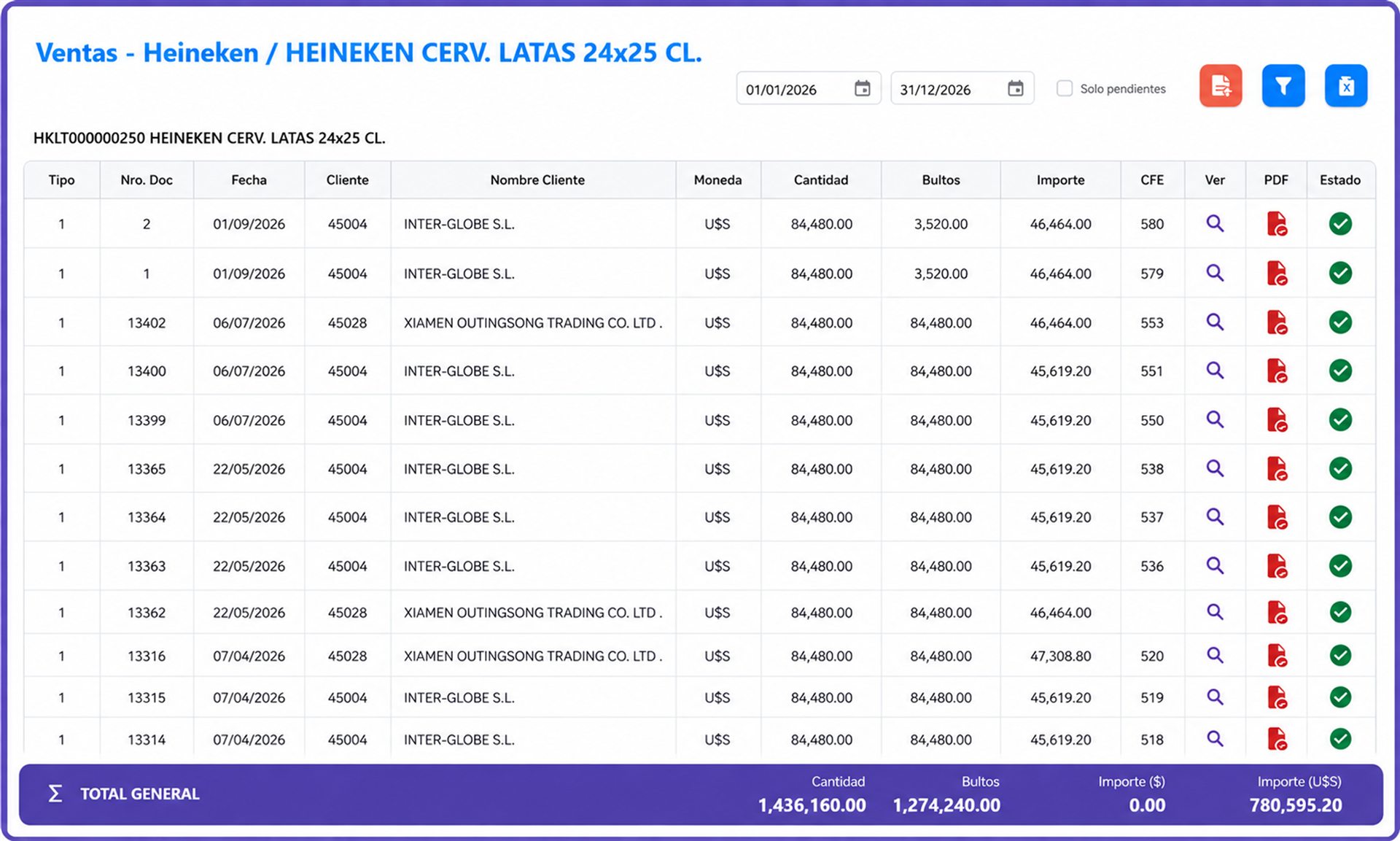Image resolution: width=1400 pixels, height=841 pixels.
Task: Click green status check for document 13402
Action: tap(1340, 322)
